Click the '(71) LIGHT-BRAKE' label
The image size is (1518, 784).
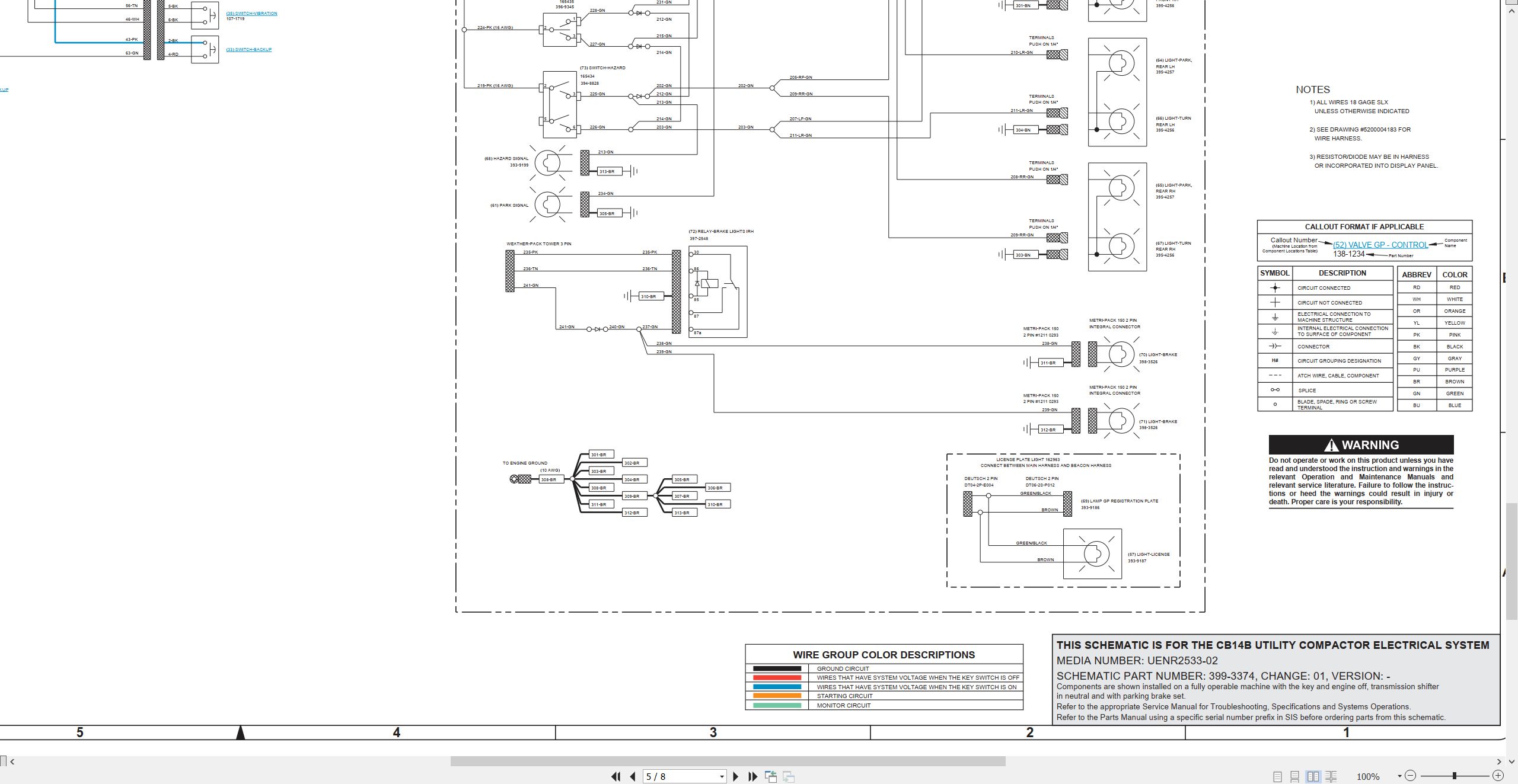(x=1158, y=422)
